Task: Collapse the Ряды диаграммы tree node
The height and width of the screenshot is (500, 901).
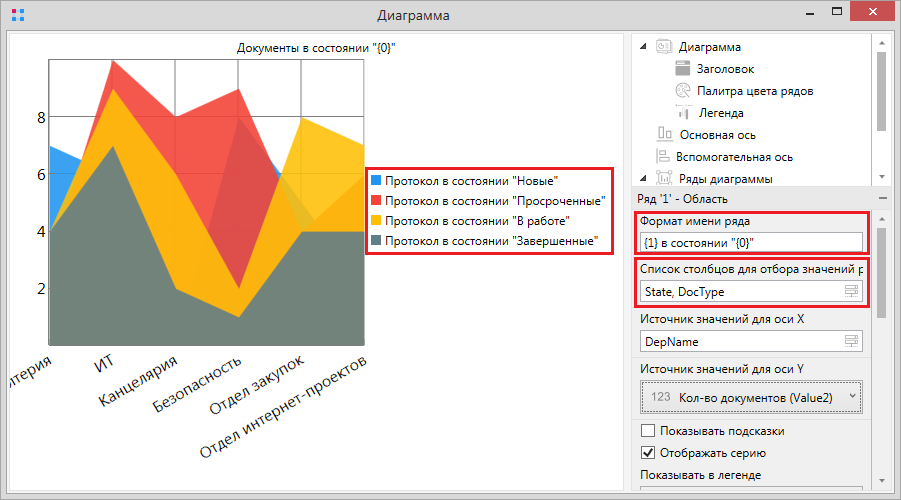Action: (x=642, y=178)
